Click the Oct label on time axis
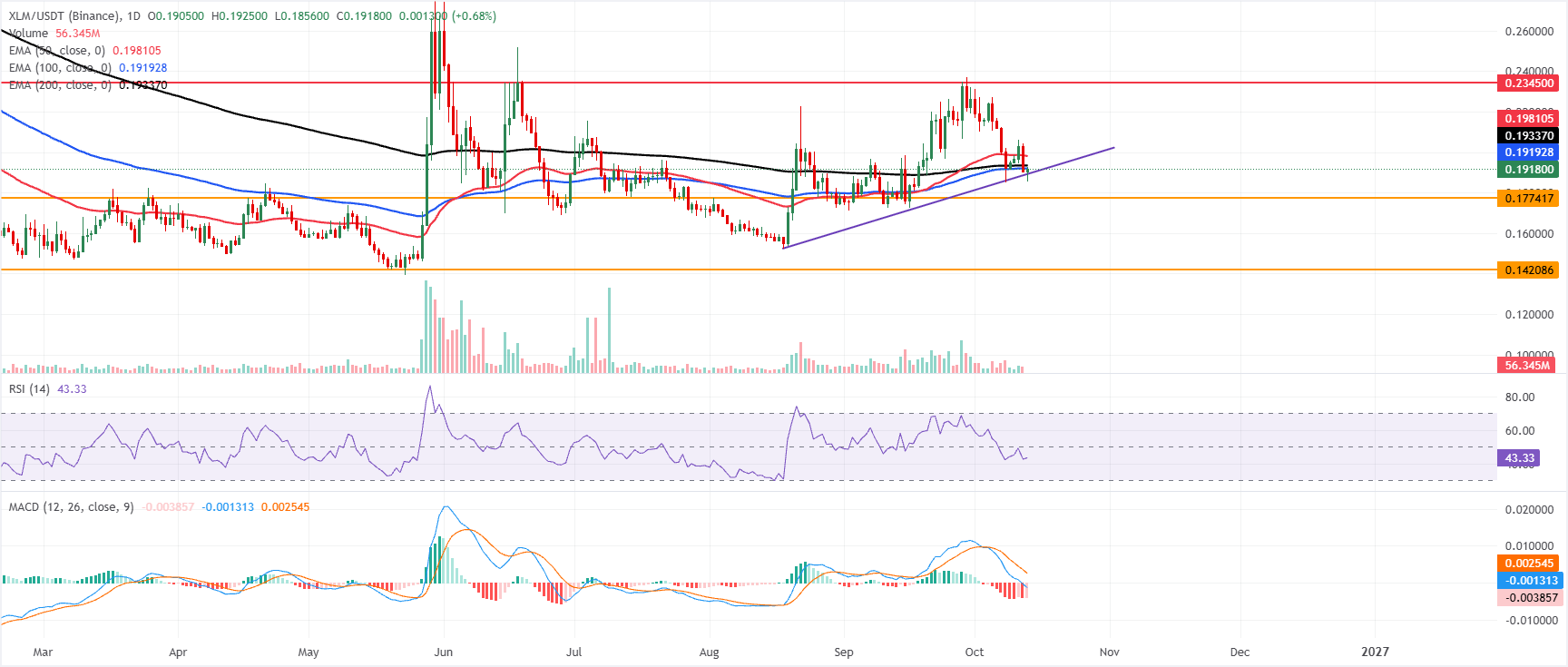 click(x=975, y=652)
